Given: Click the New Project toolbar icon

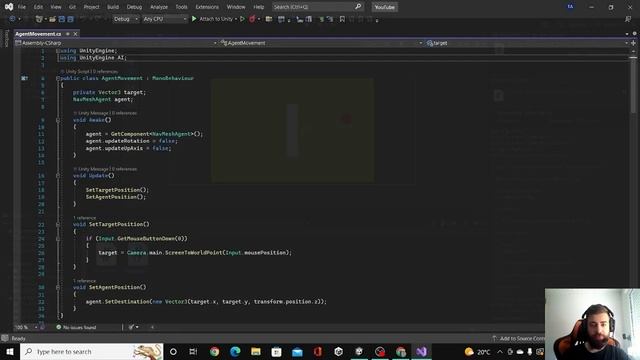Looking at the screenshot, I should point(39,19).
